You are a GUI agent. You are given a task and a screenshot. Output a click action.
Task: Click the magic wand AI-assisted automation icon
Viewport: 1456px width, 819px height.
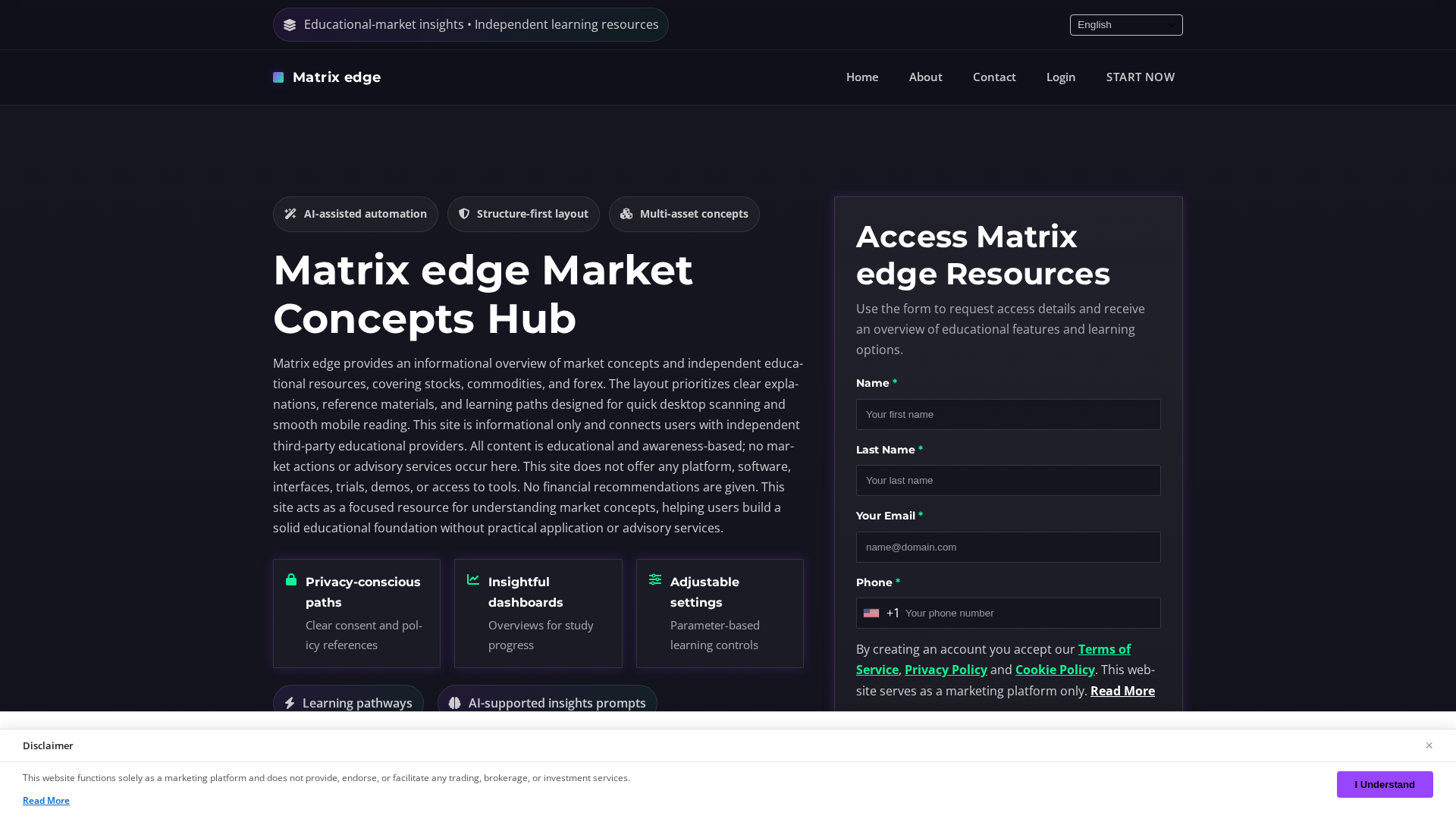(290, 214)
